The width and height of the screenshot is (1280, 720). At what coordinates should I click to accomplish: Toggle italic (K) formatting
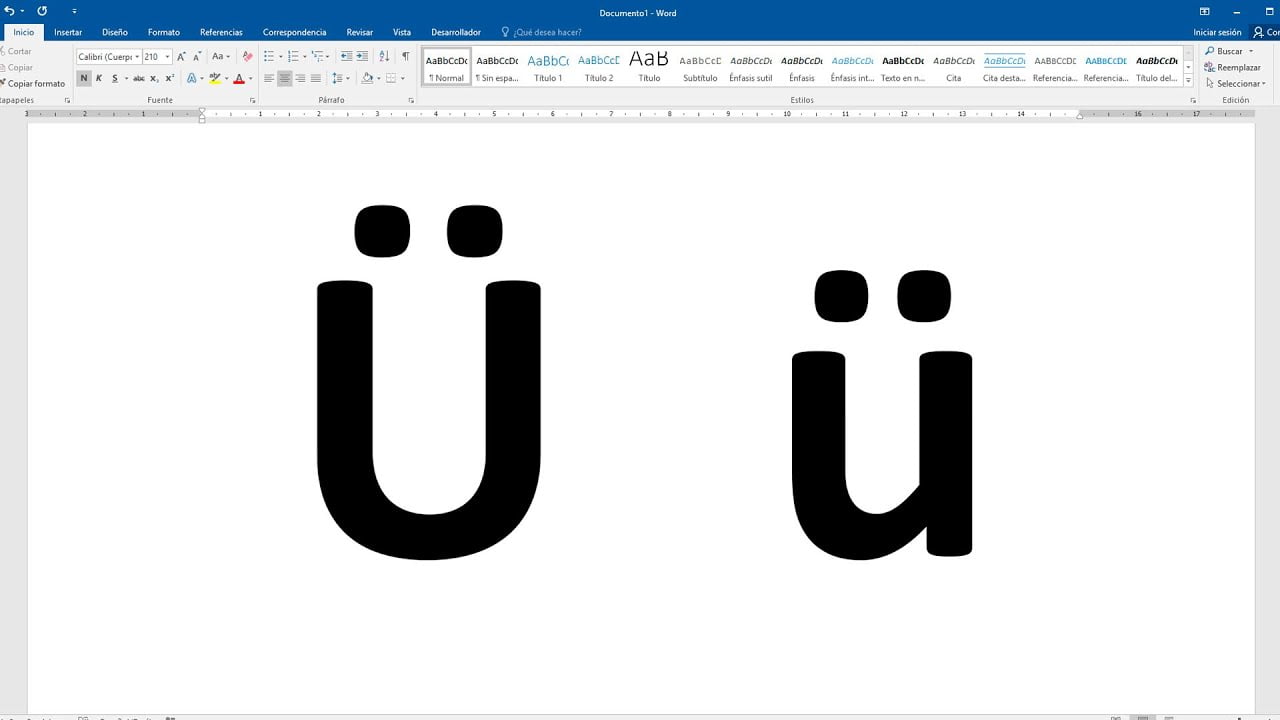click(x=99, y=78)
